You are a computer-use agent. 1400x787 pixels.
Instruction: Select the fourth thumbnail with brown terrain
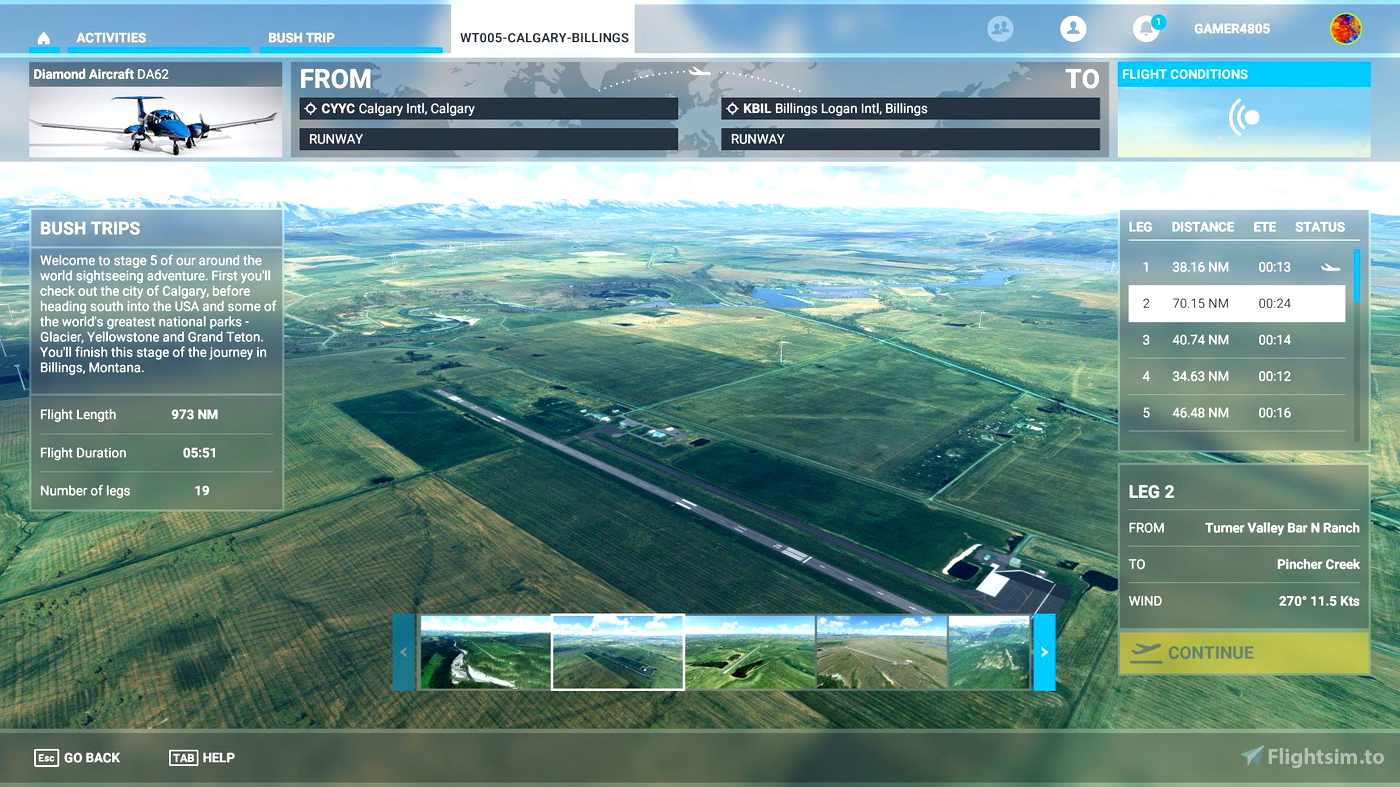pos(882,652)
